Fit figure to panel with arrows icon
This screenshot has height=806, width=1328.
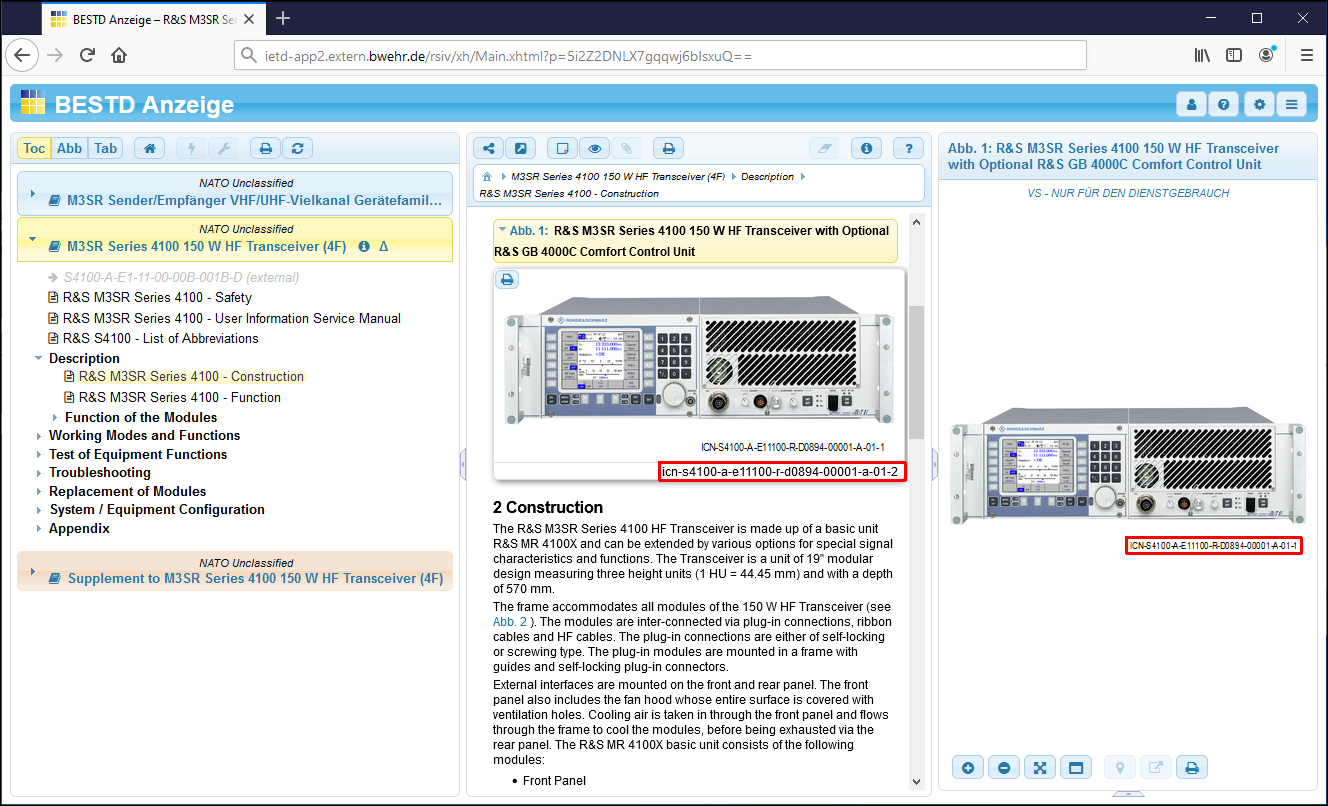coord(1040,768)
